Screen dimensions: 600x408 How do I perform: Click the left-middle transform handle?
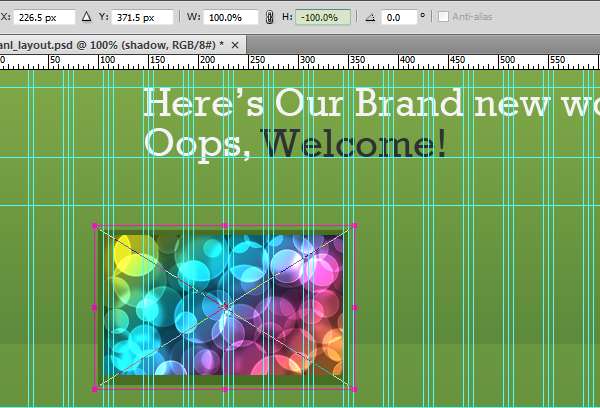pyautogui.click(x=95, y=307)
